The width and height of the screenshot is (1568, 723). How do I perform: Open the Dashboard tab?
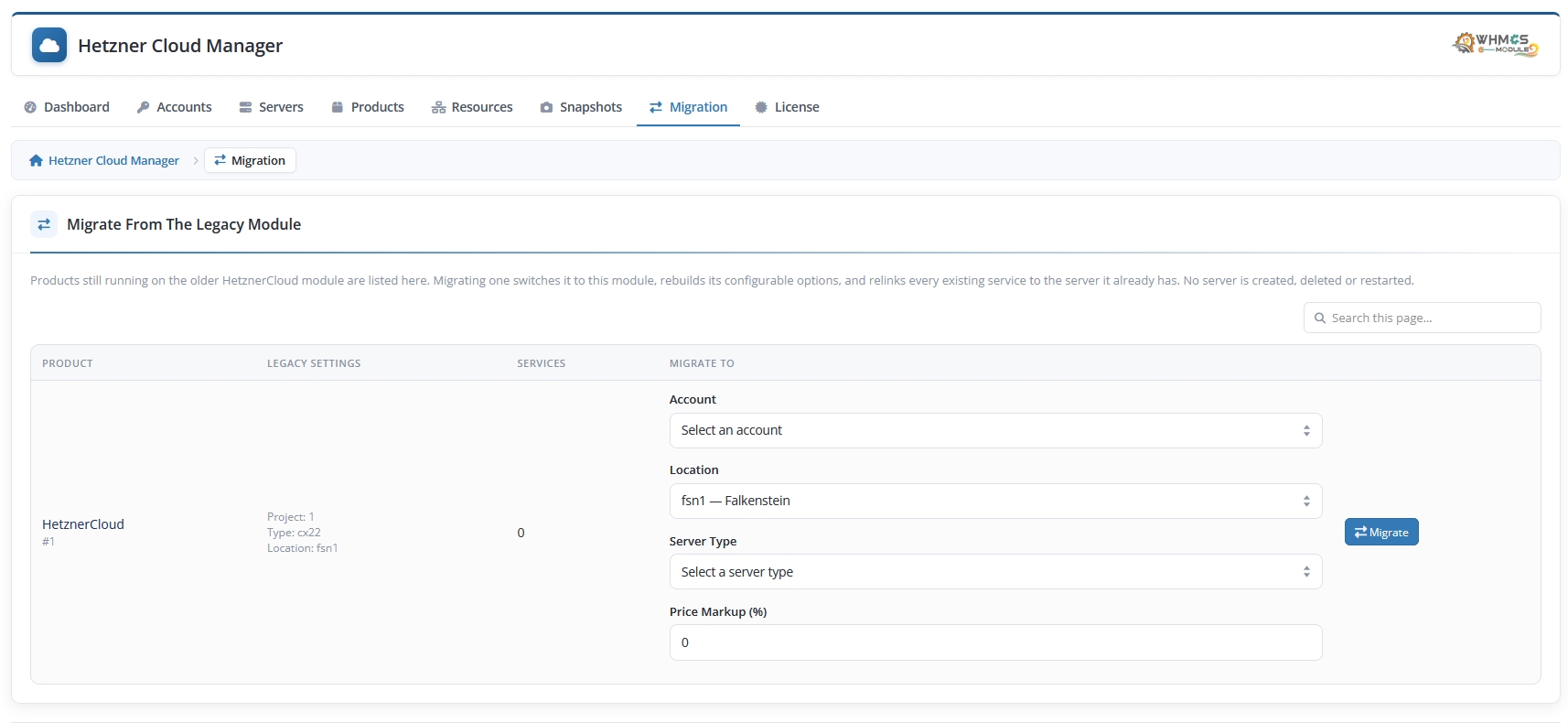pyautogui.click(x=67, y=107)
